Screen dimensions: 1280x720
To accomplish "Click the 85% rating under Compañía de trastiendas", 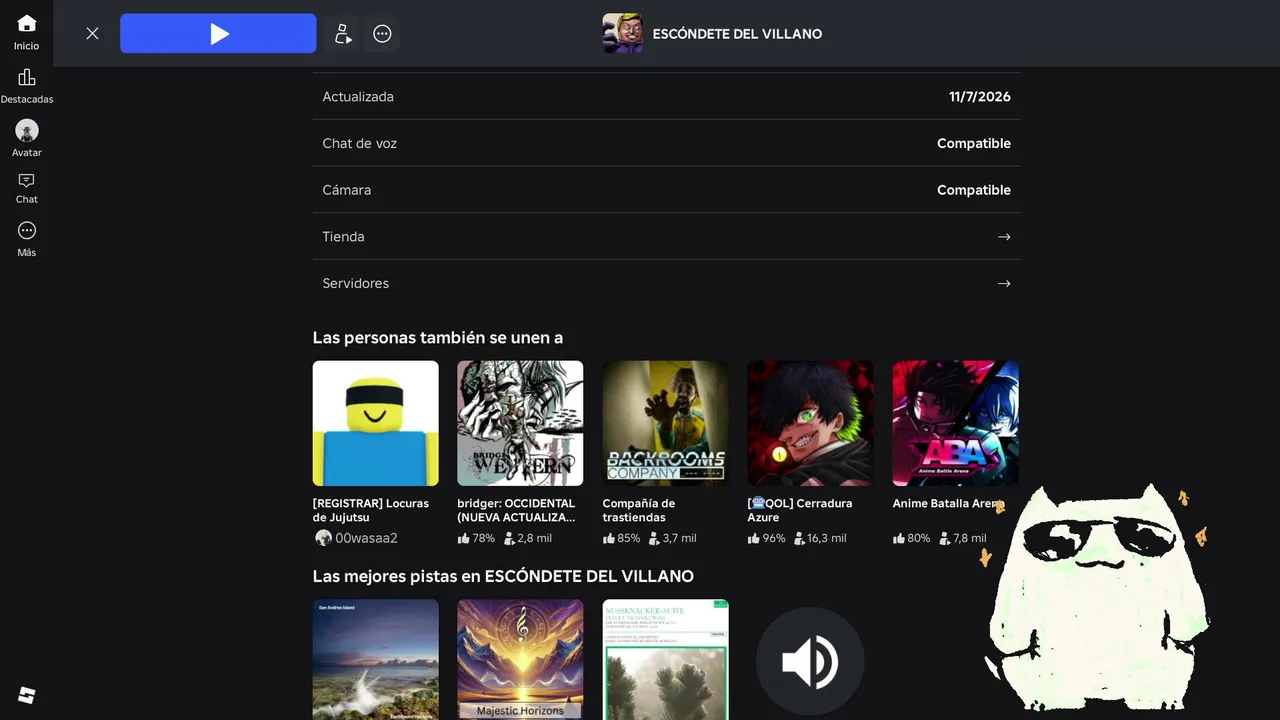I will pos(621,538).
